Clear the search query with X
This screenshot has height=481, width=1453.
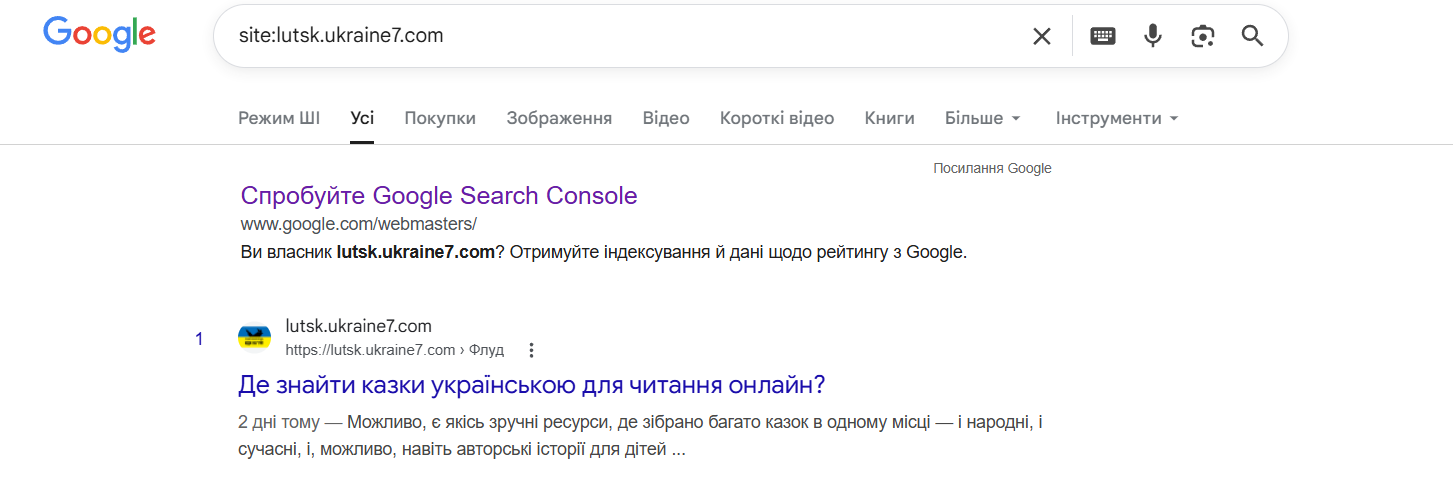pyautogui.click(x=1042, y=36)
